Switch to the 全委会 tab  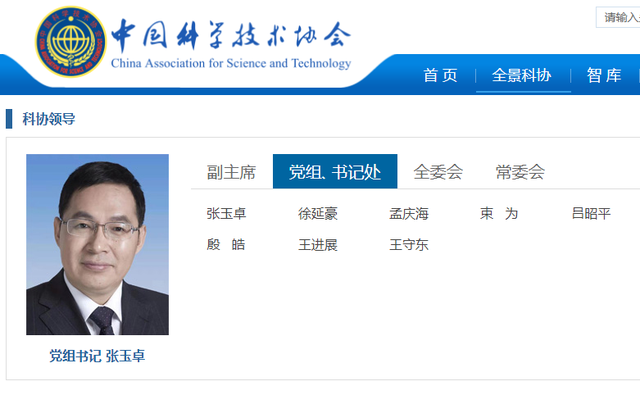click(x=438, y=172)
